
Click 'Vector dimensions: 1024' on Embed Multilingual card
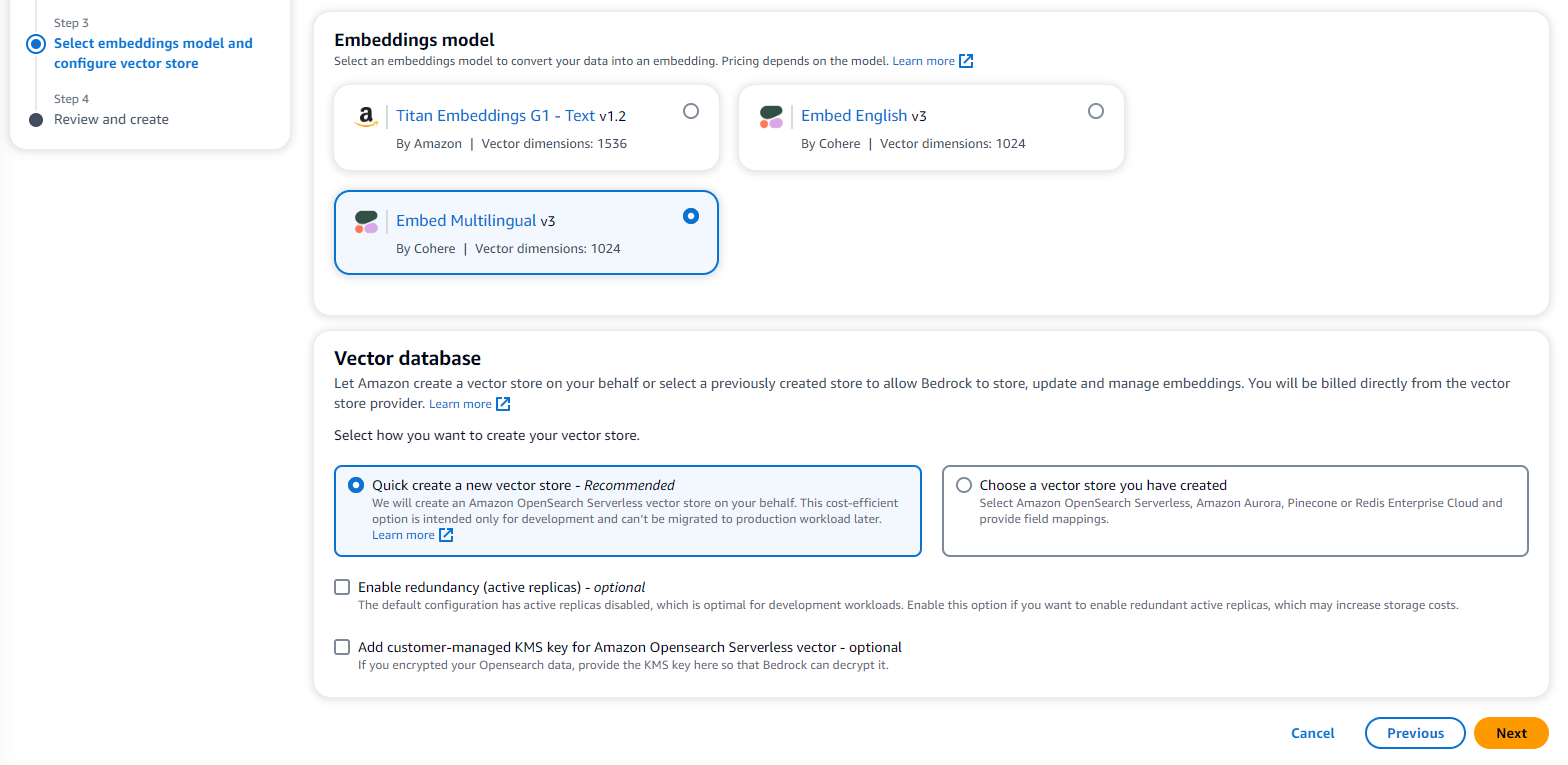[x=548, y=248]
